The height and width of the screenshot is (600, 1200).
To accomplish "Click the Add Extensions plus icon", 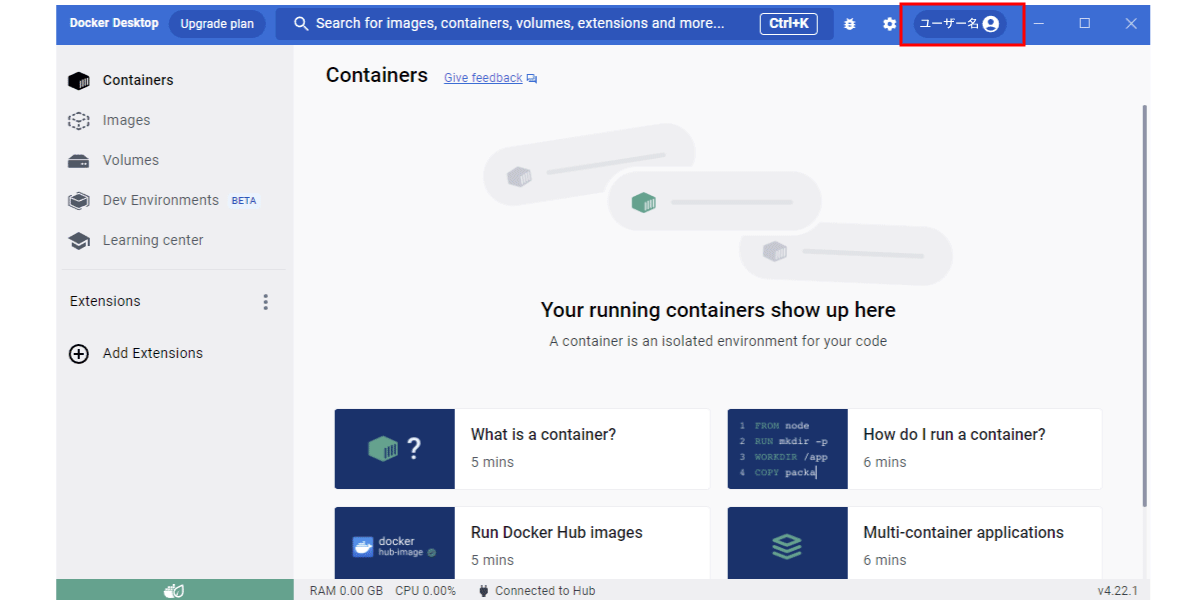I will [79, 353].
